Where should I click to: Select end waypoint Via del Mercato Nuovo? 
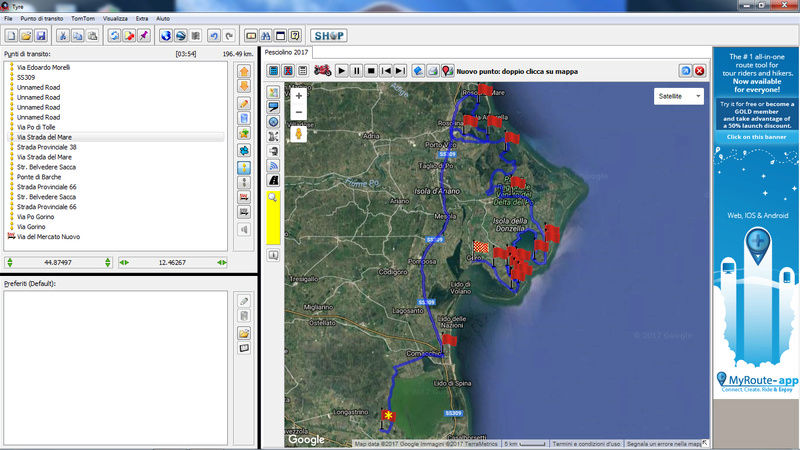48,237
